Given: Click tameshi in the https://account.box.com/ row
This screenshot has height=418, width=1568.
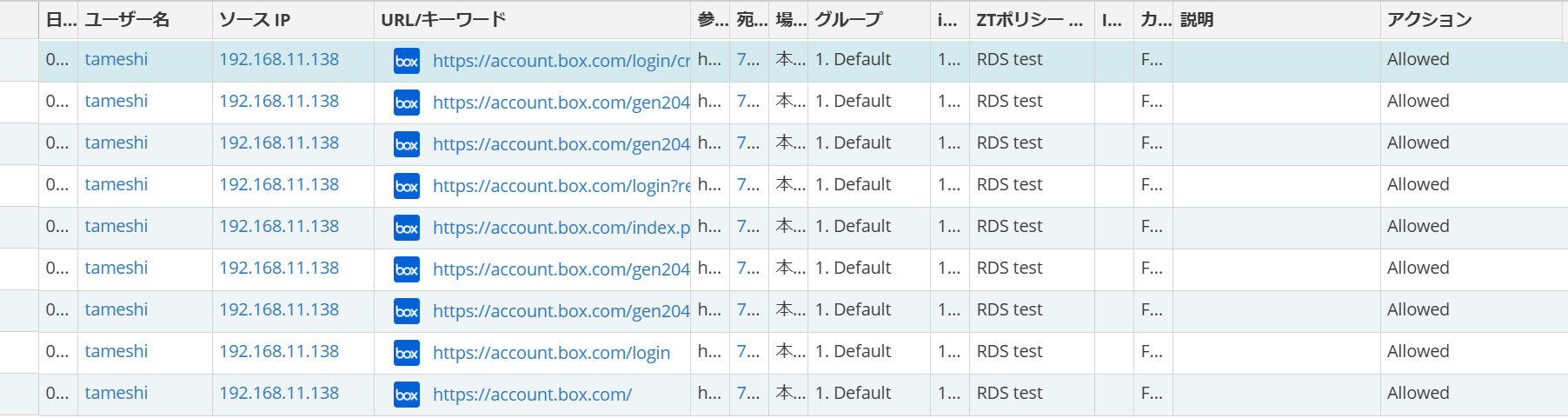Looking at the screenshot, I should point(116,393).
